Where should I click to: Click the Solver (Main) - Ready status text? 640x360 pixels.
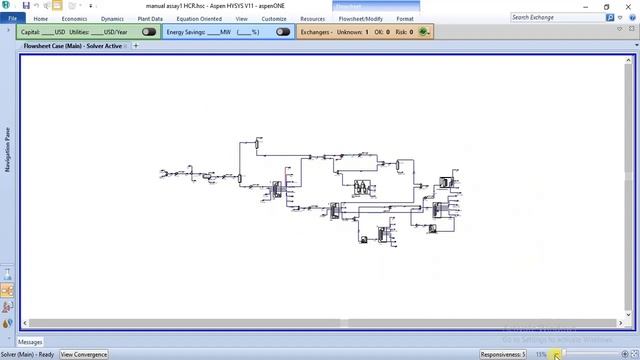[27, 355]
